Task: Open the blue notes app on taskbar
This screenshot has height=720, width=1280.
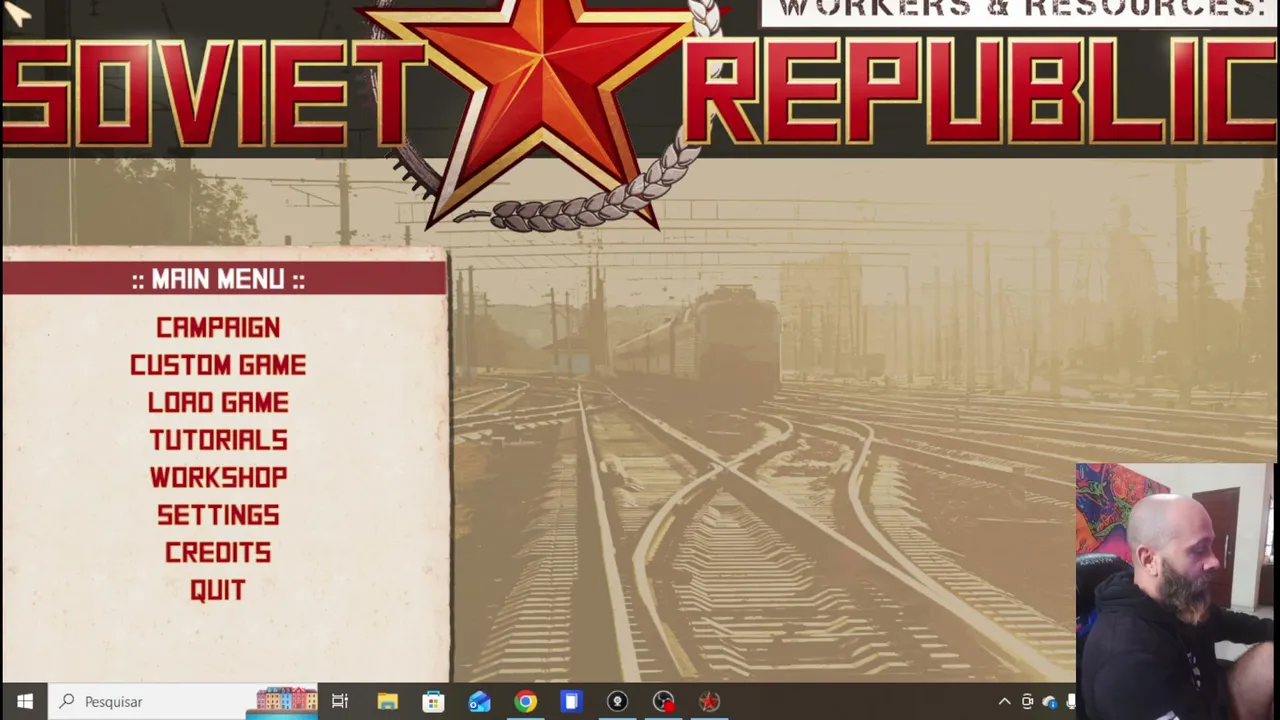Action: pos(571,702)
